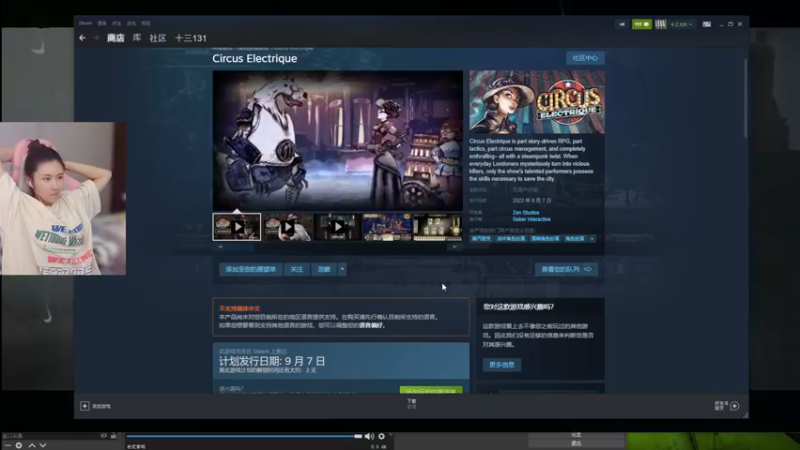This screenshot has width=800, height=450.
Task: Move OBS source down with arrow
Action: coord(43,445)
